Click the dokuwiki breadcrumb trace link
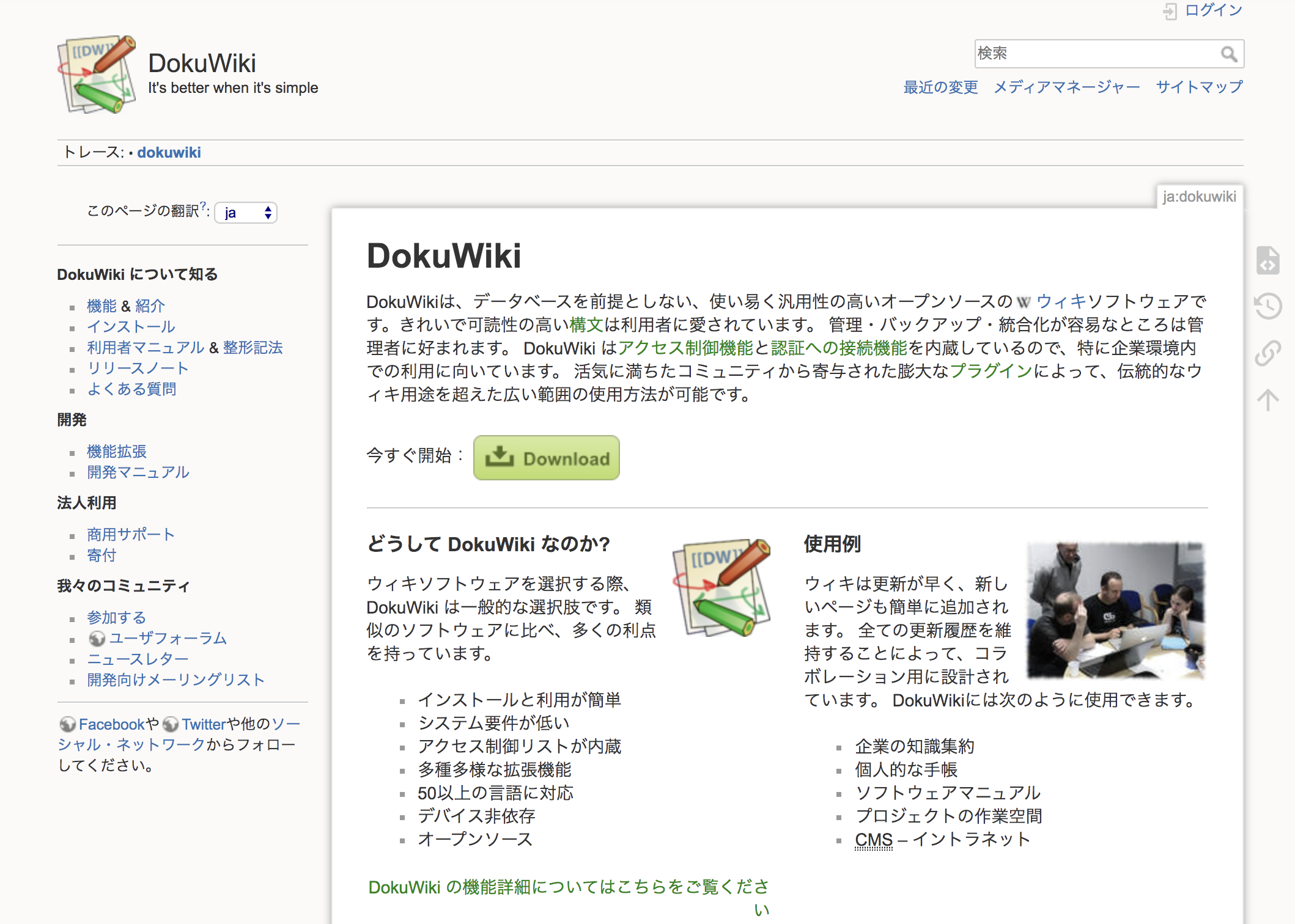Image resolution: width=1295 pixels, height=924 pixels. (169, 153)
